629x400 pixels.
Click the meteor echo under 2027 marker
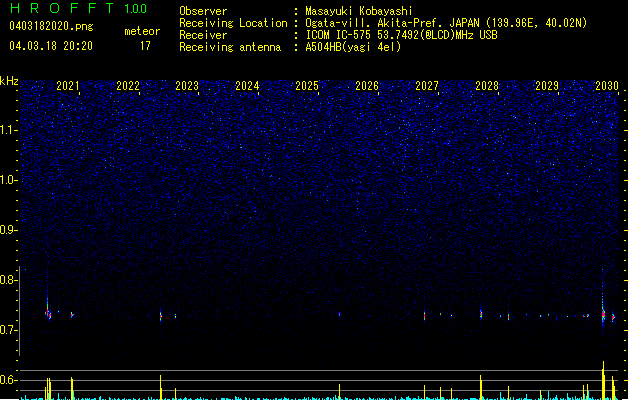pyautogui.click(x=424, y=315)
